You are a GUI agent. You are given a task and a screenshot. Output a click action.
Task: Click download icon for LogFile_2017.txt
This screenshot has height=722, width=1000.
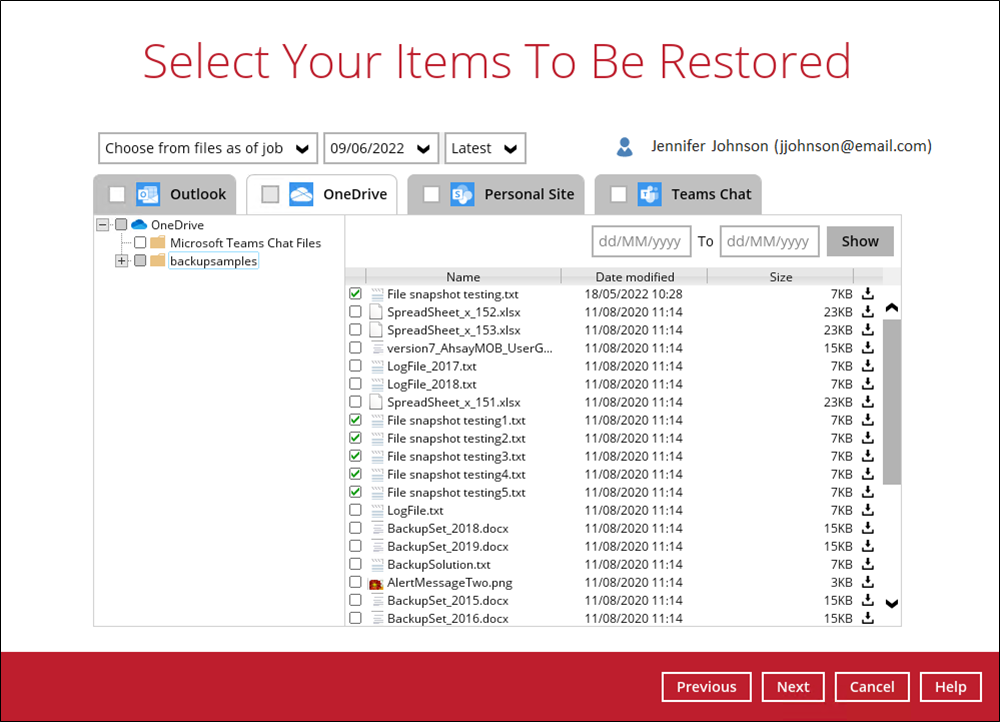tap(868, 366)
